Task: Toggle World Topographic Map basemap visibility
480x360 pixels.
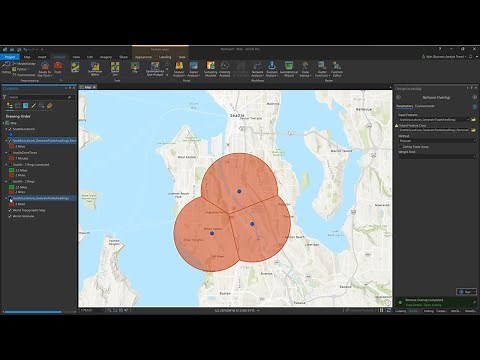Action: pos(10,210)
